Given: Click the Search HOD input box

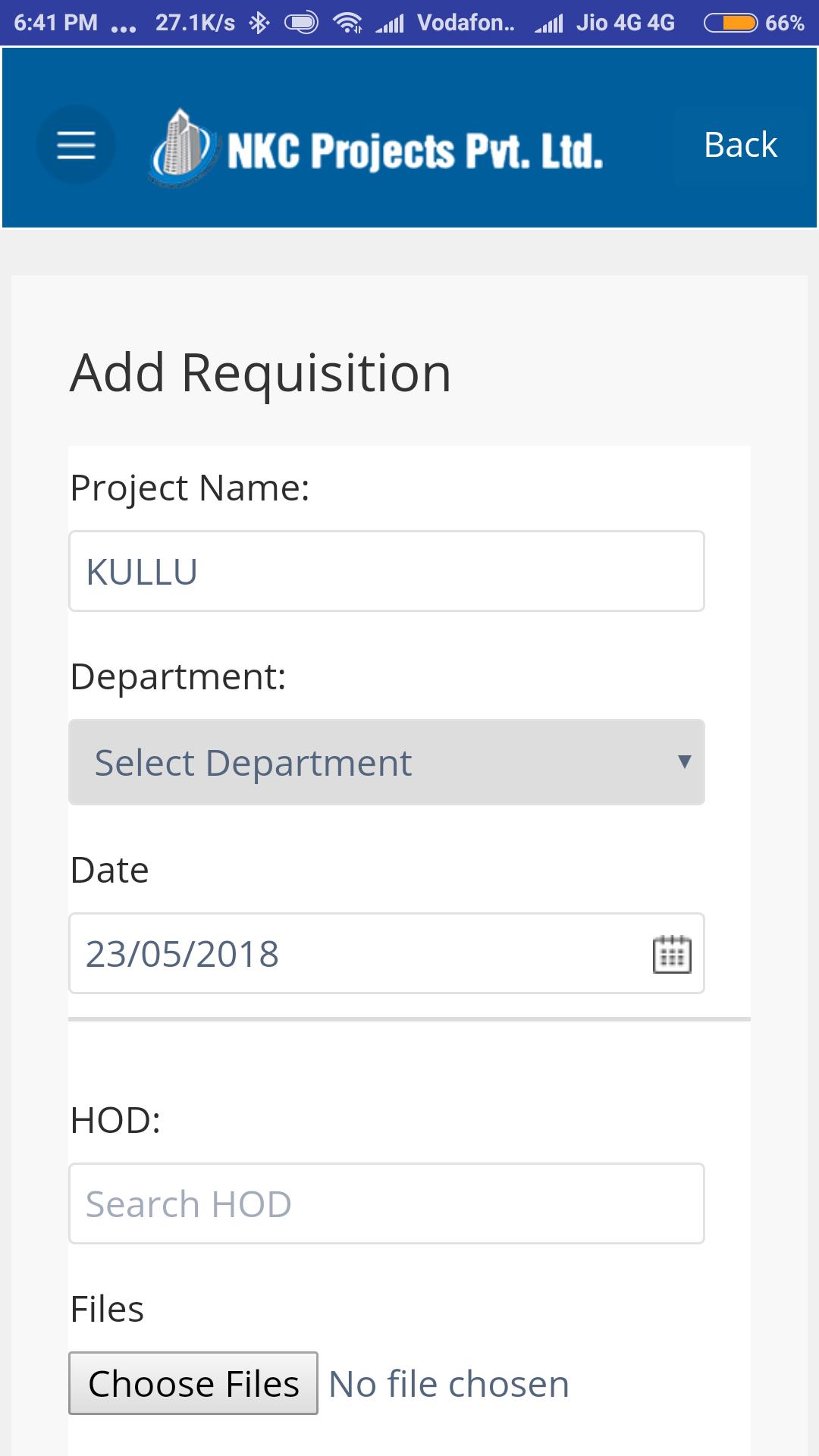Looking at the screenshot, I should tap(387, 1203).
